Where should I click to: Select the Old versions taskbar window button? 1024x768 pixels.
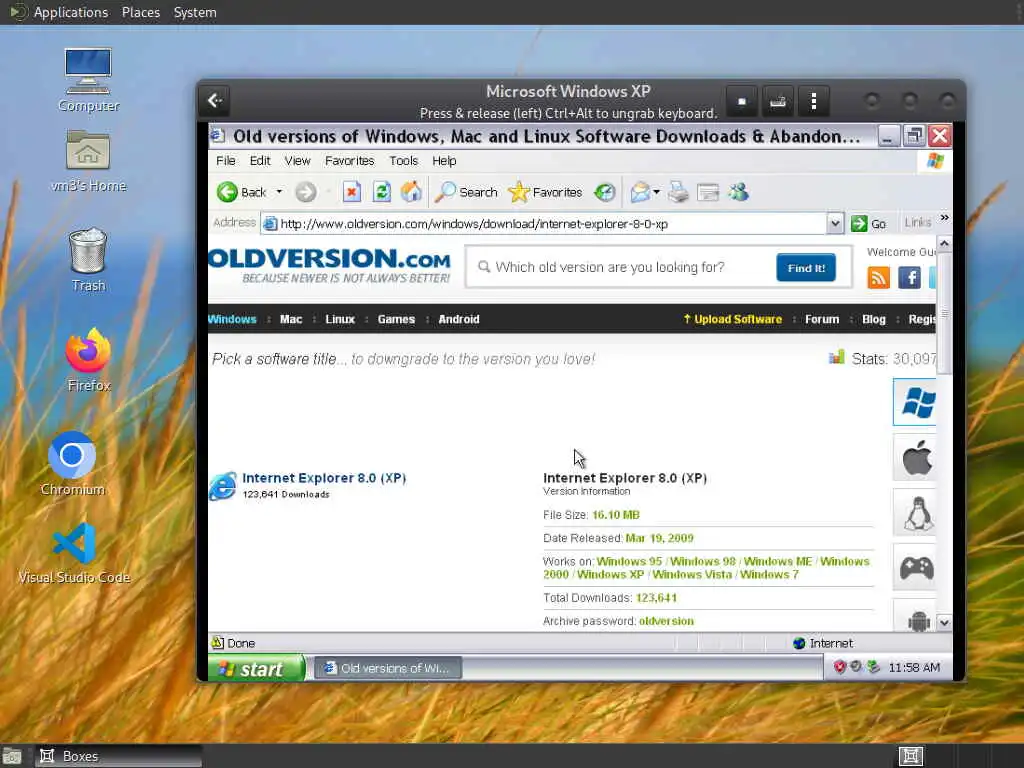click(388, 668)
